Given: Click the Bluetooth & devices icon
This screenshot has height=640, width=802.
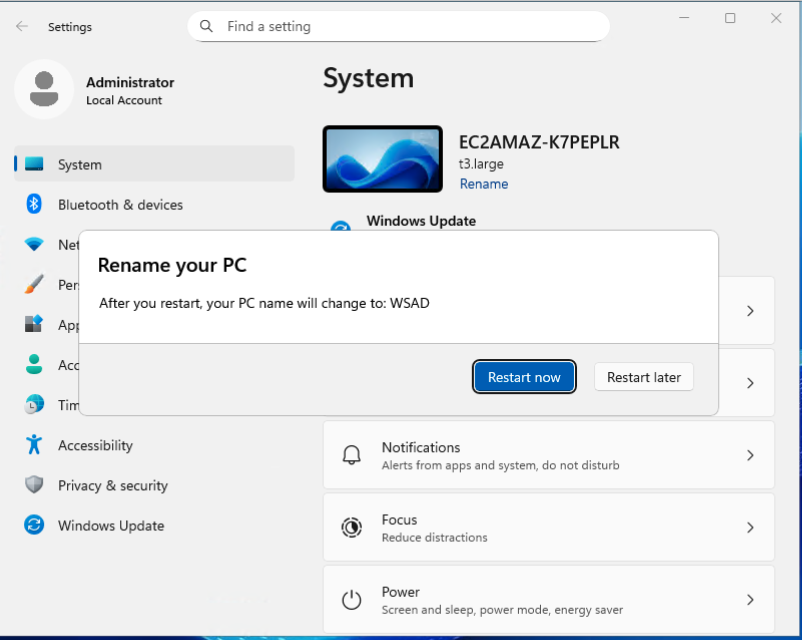Looking at the screenshot, I should (x=34, y=204).
